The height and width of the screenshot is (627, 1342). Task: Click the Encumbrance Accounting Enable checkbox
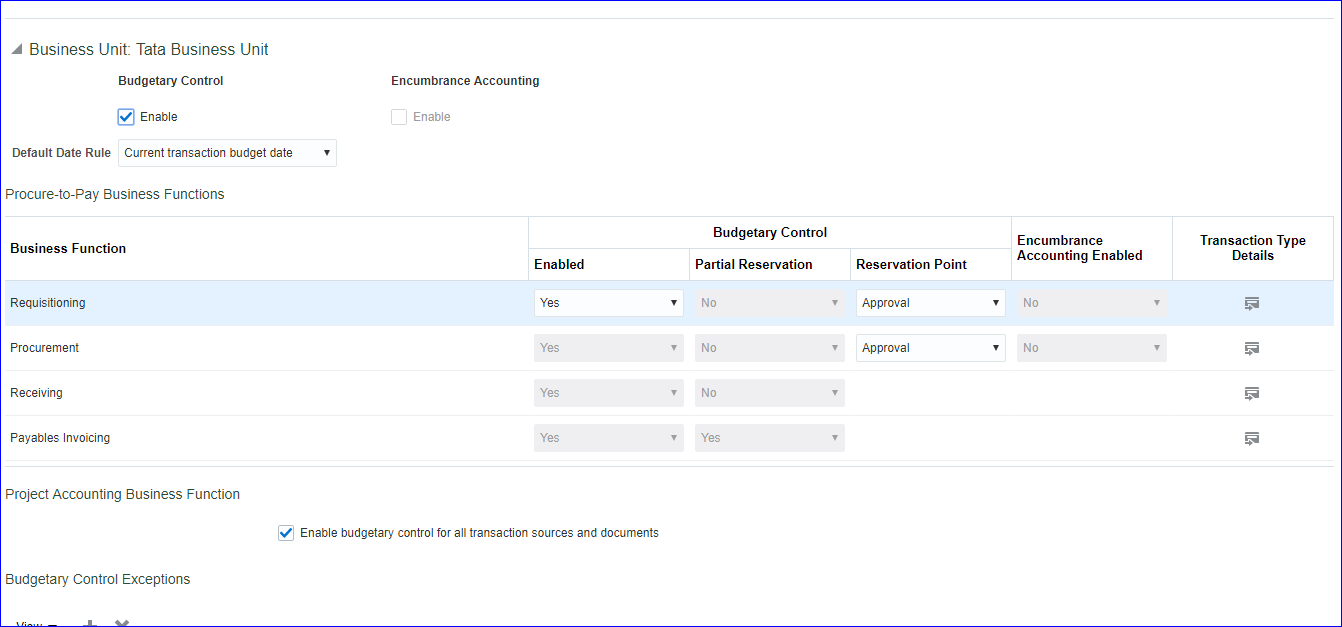[x=399, y=117]
